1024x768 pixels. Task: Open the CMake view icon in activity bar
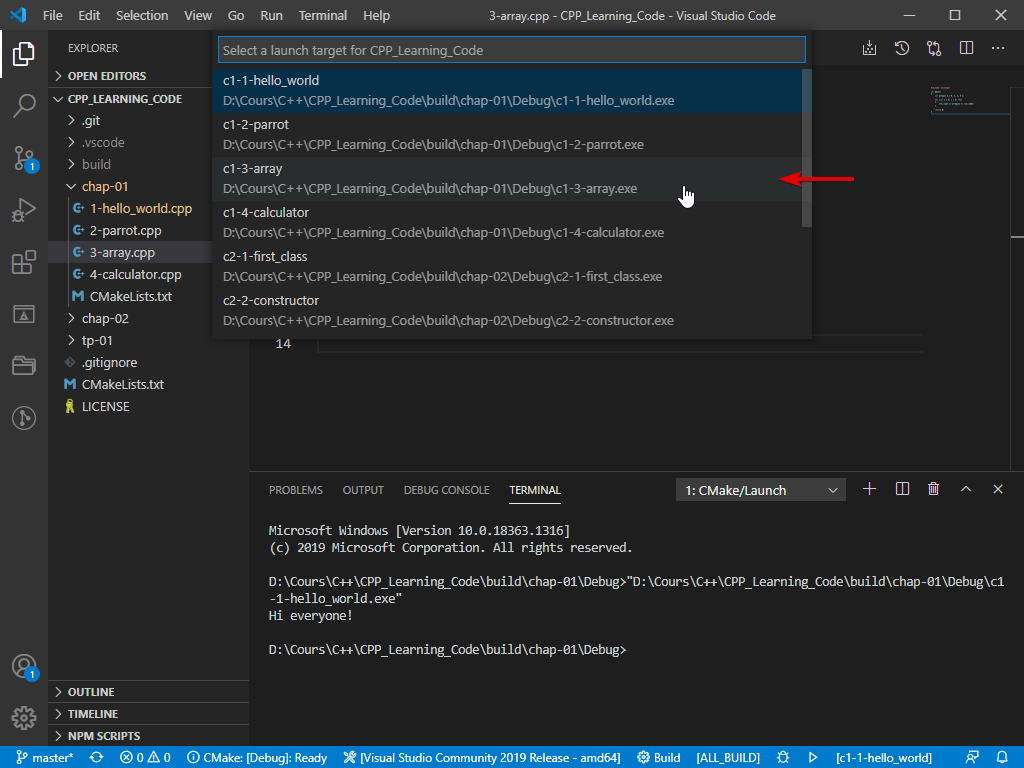point(24,314)
